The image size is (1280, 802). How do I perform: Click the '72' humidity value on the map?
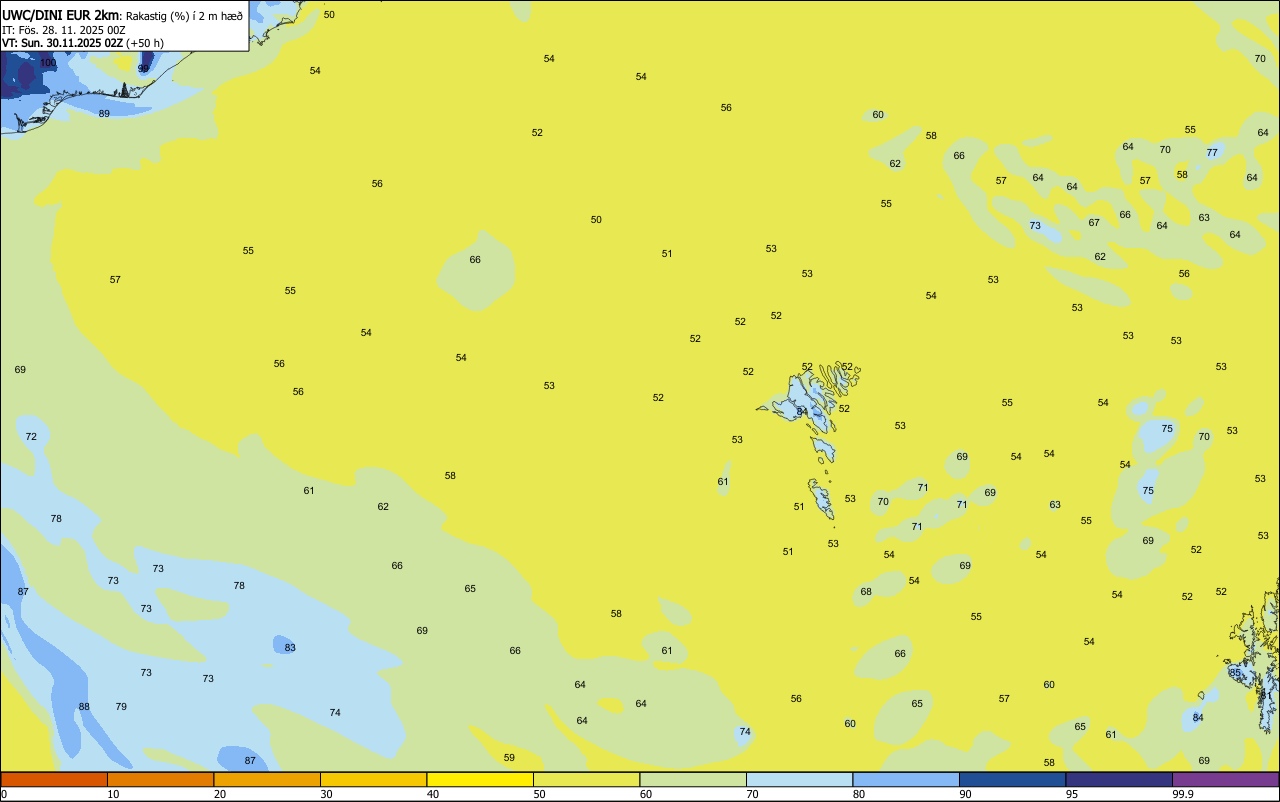pyautogui.click(x=31, y=437)
